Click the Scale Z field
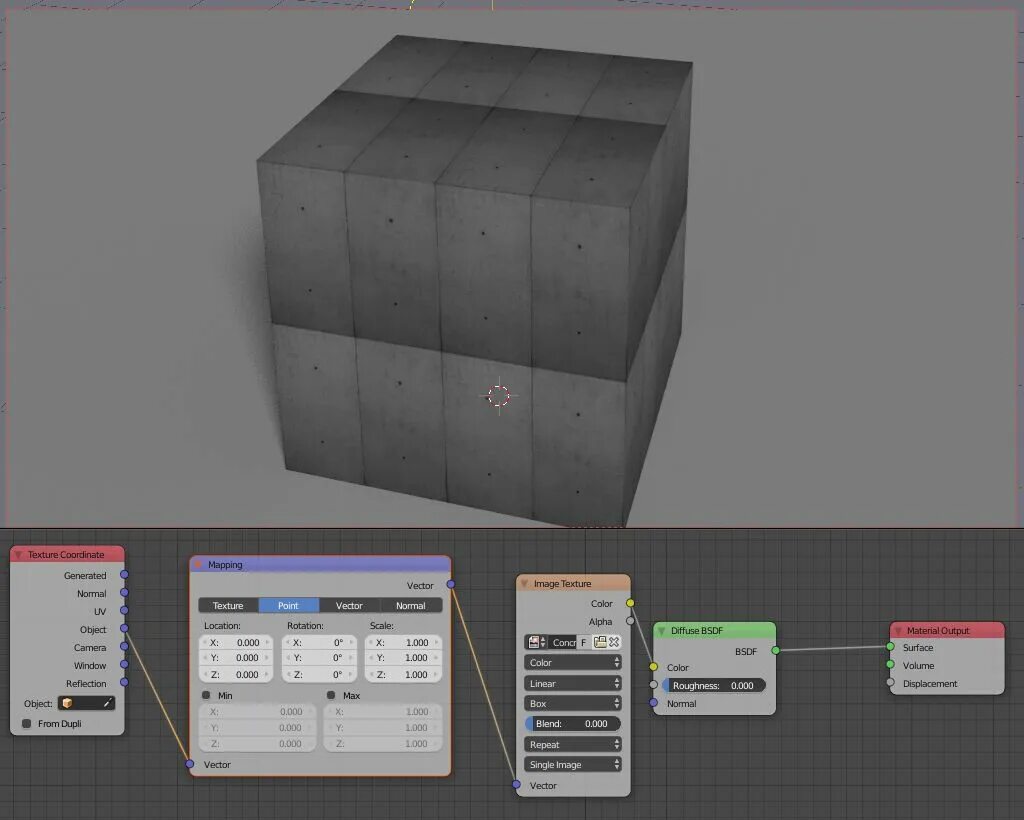This screenshot has width=1024, height=820. (404, 674)
